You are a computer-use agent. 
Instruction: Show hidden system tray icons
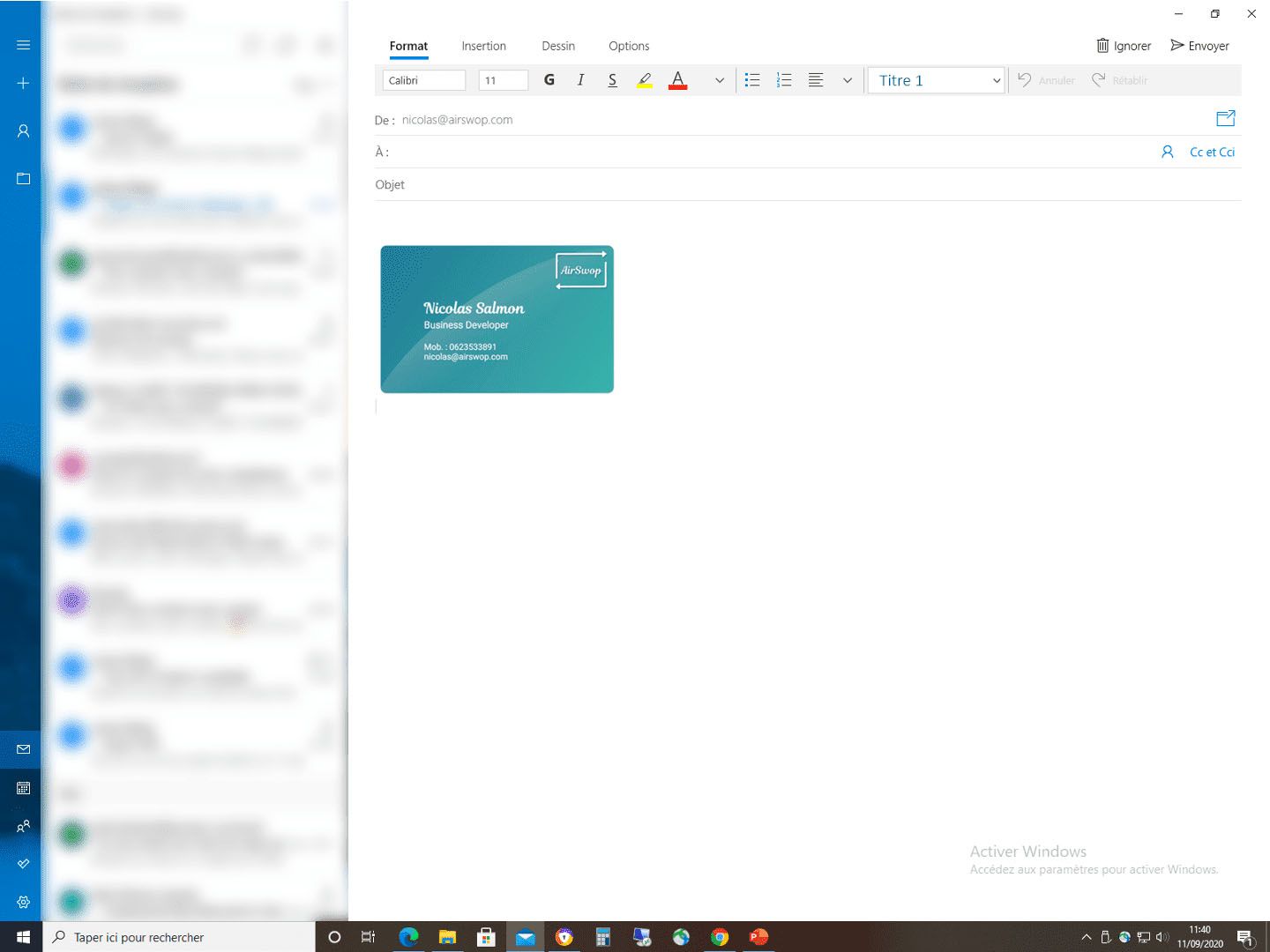(x=1087, y=937)
